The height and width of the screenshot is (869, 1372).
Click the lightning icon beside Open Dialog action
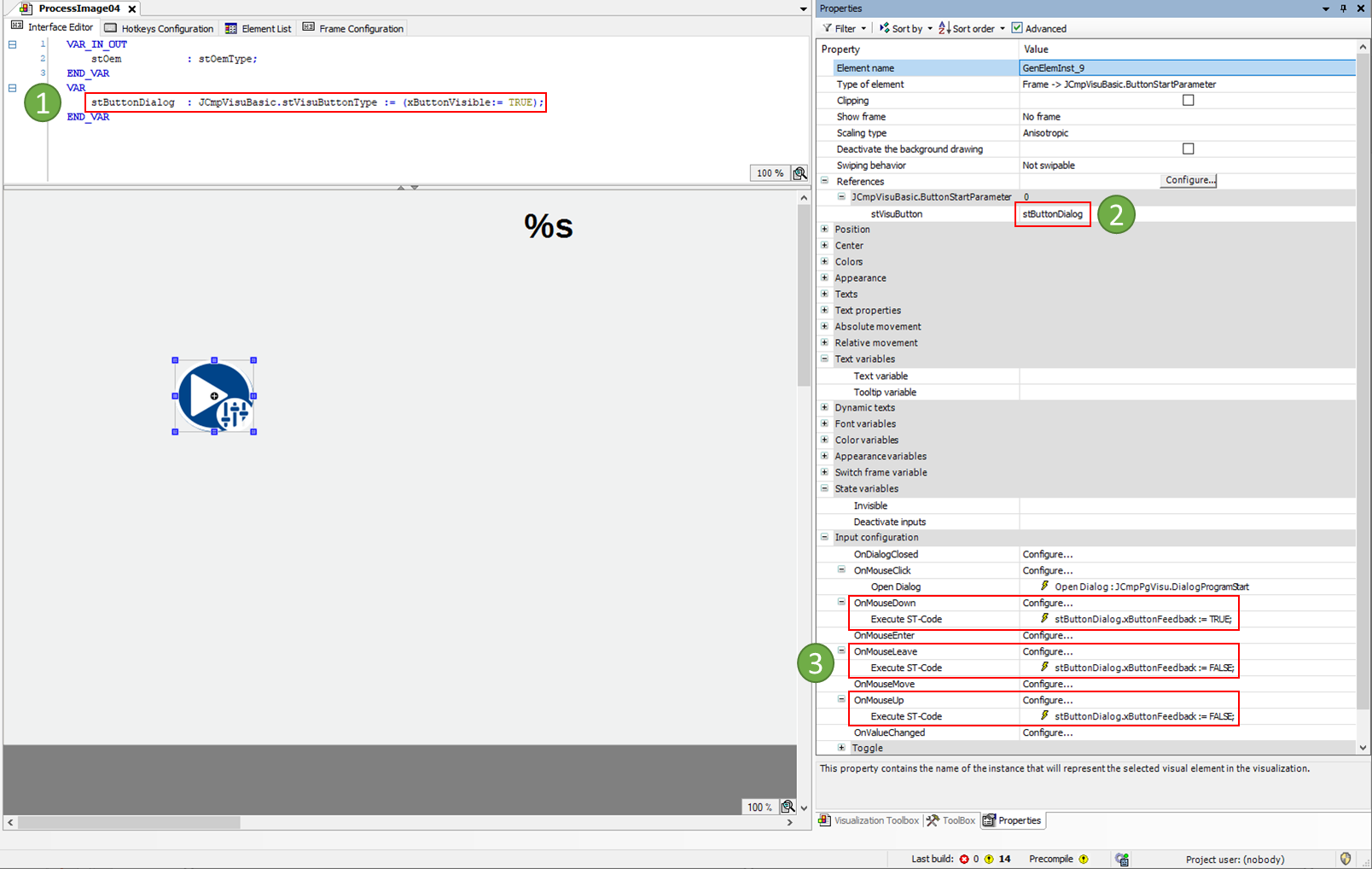(1044, 586)
